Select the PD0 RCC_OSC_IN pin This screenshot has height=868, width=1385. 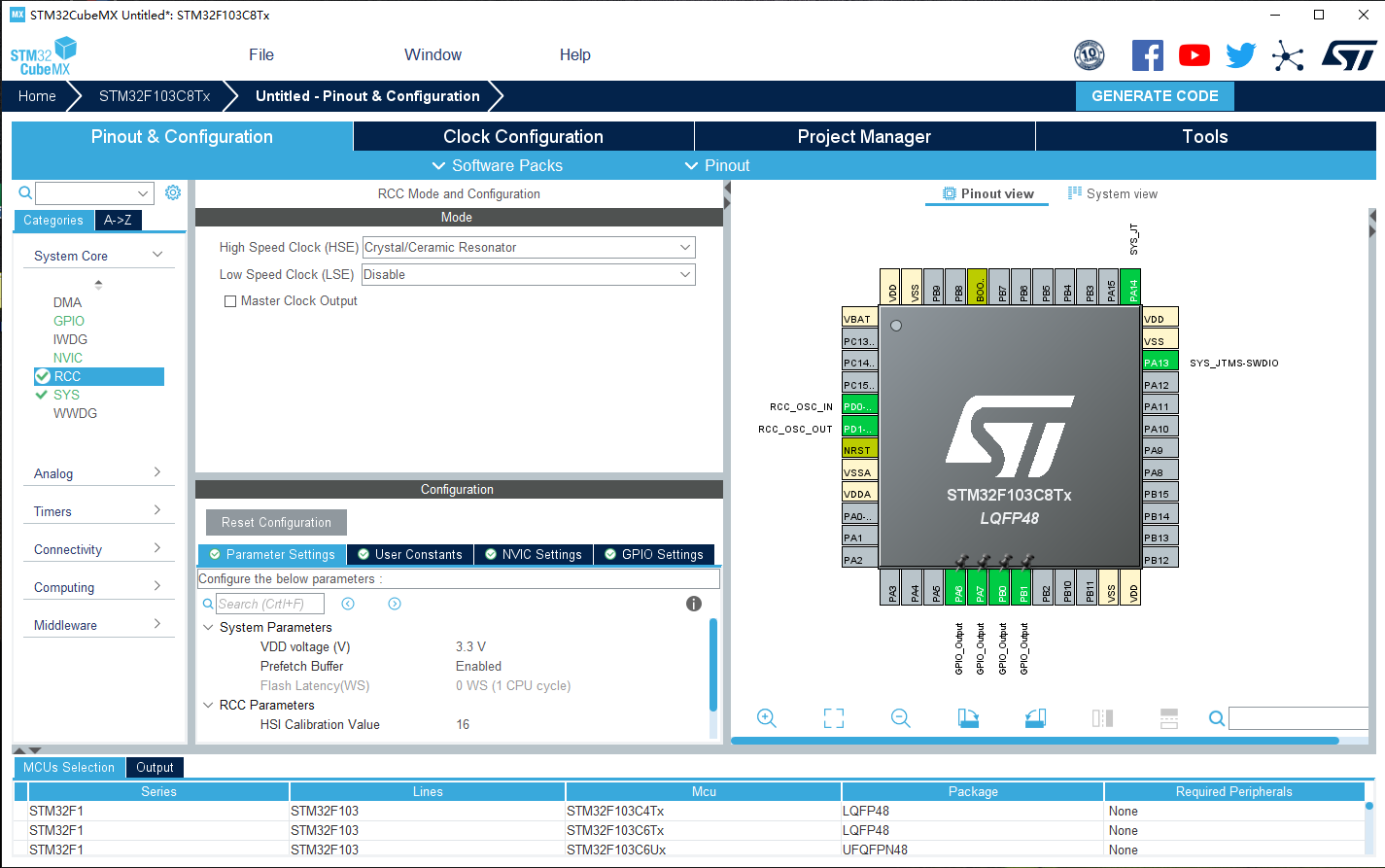tap(859, 405)
